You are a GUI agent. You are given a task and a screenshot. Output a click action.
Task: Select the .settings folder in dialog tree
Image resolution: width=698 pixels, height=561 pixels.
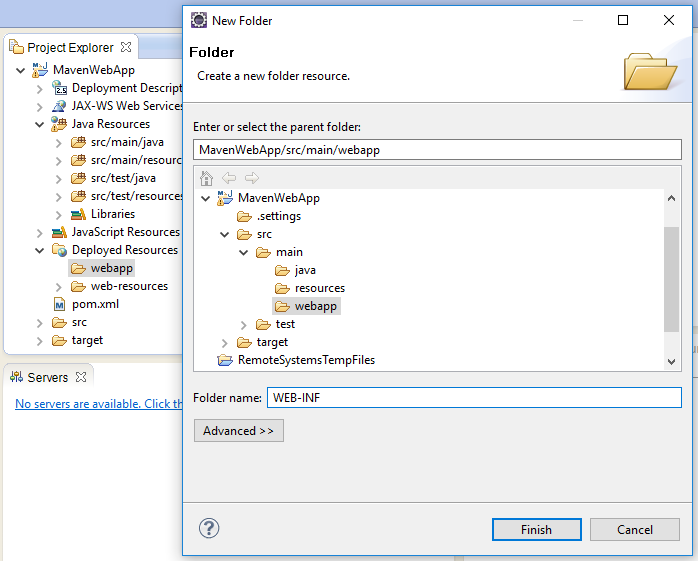pos(279,216)
